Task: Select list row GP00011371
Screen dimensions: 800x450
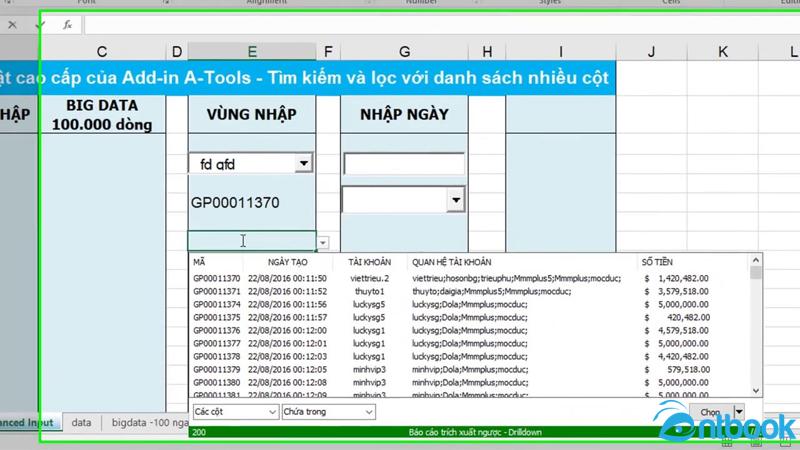Action: pos(469,291)
